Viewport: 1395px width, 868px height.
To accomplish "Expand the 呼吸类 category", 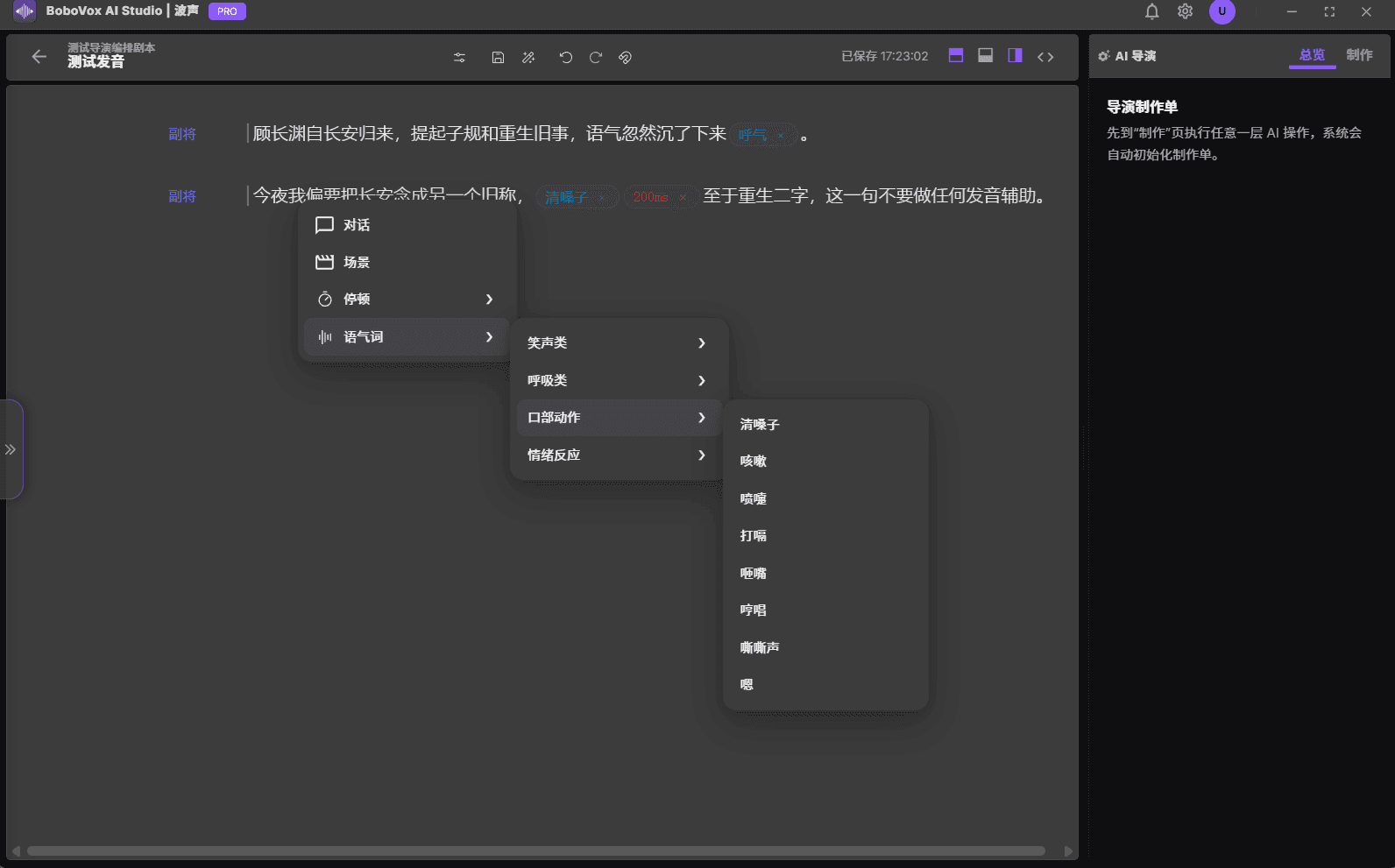I will [619, 381].
